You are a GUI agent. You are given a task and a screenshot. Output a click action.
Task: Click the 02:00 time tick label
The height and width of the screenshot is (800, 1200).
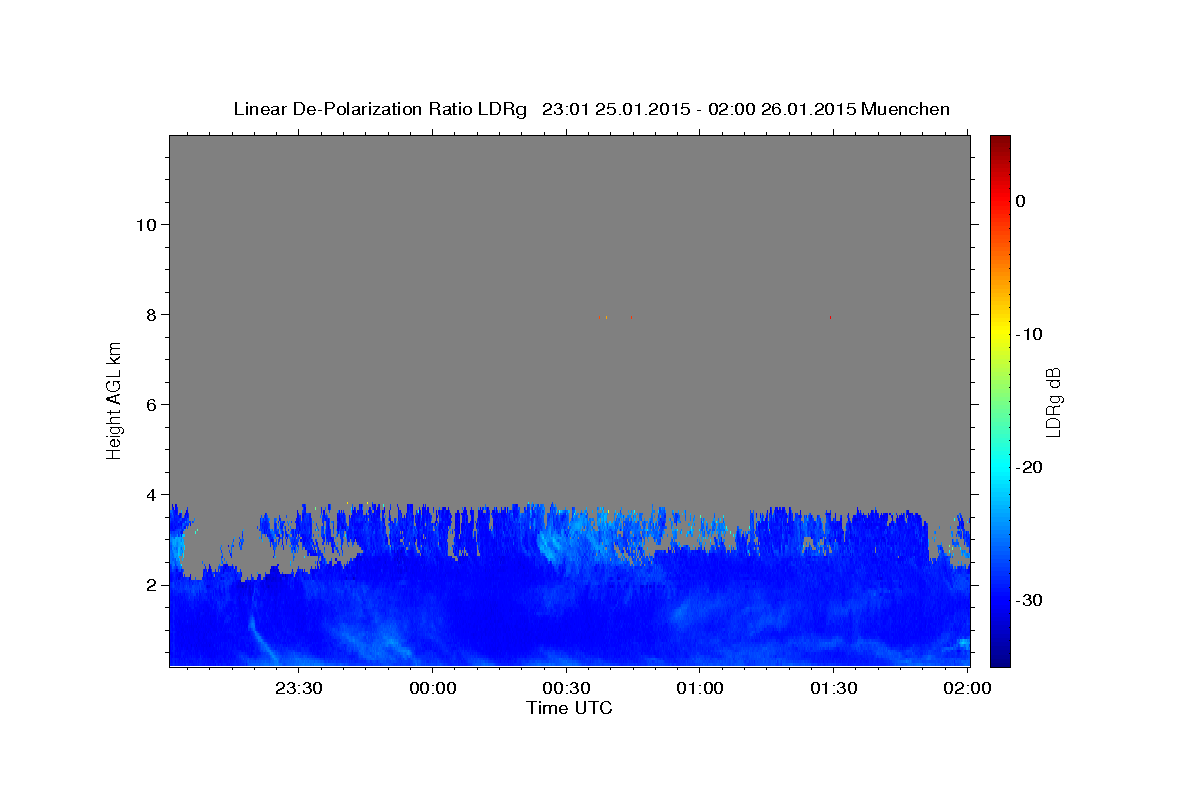(966, 688)
